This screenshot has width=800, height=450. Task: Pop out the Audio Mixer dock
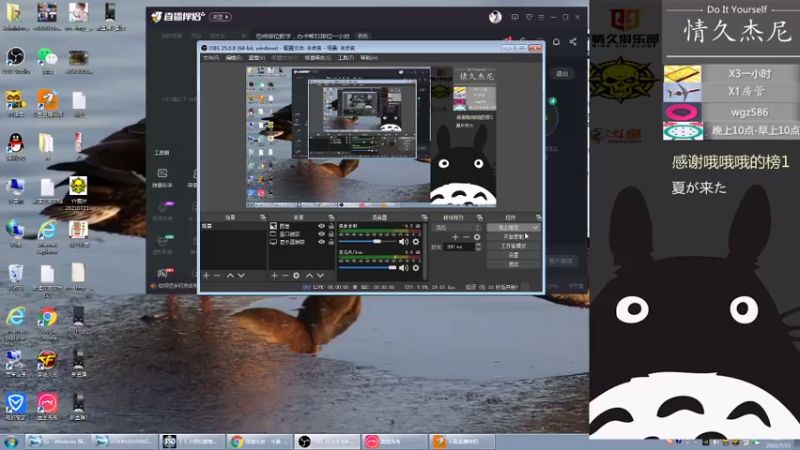[x=424, y=218]
